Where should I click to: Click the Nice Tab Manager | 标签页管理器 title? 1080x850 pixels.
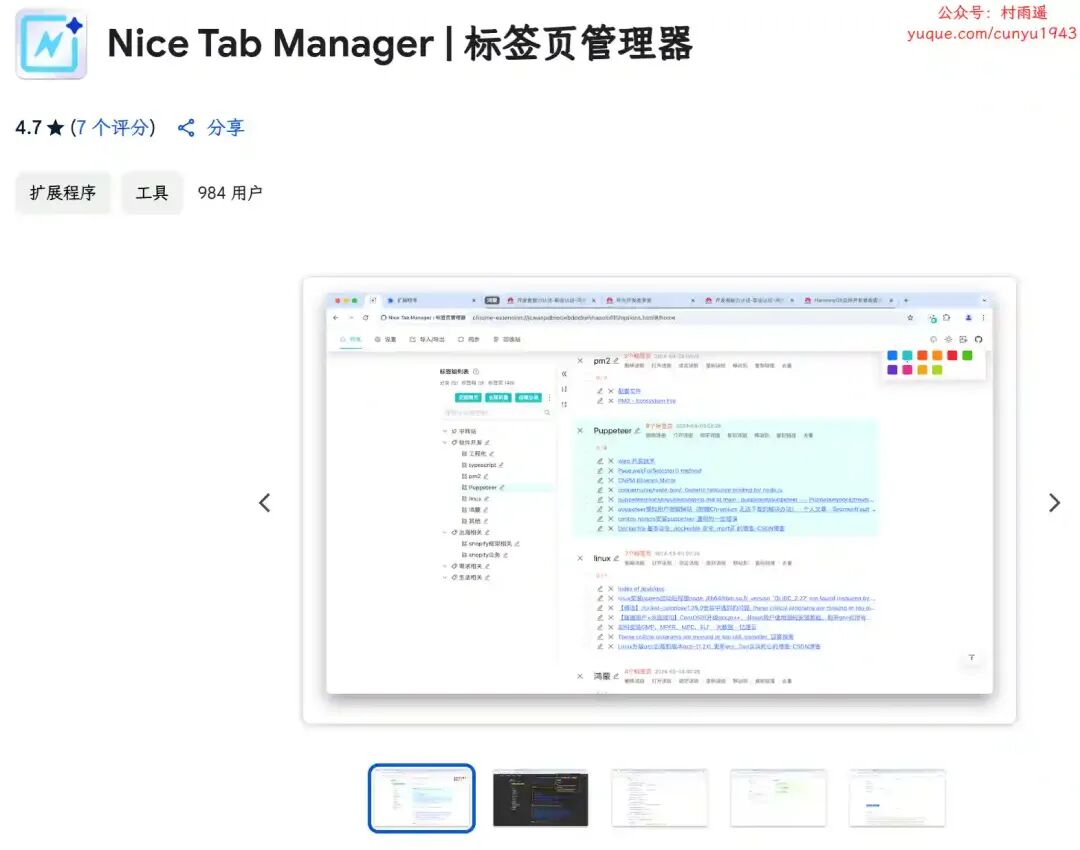tap(399, 43)
